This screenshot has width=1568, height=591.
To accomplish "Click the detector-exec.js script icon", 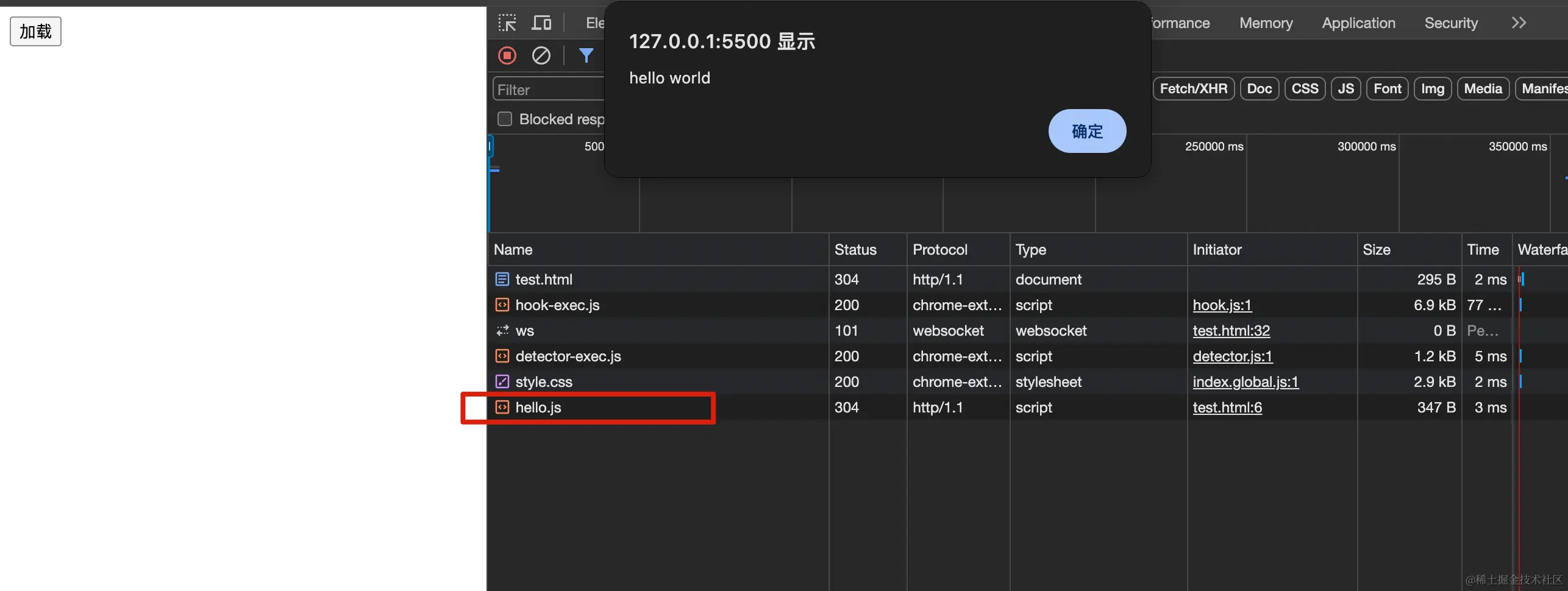I will pos(502,356).
